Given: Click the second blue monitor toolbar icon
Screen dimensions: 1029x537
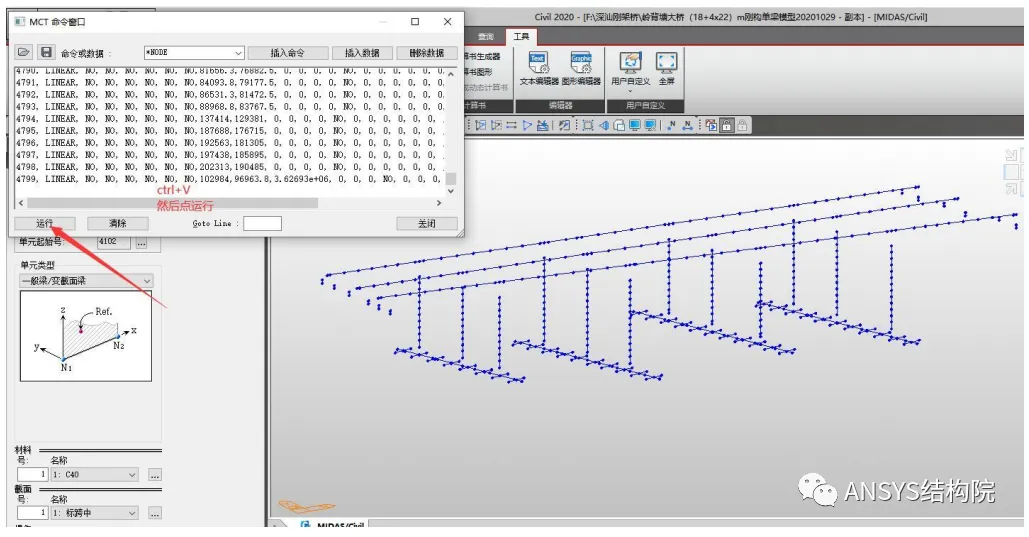Looking at the screenshot, I should point(650,125).
